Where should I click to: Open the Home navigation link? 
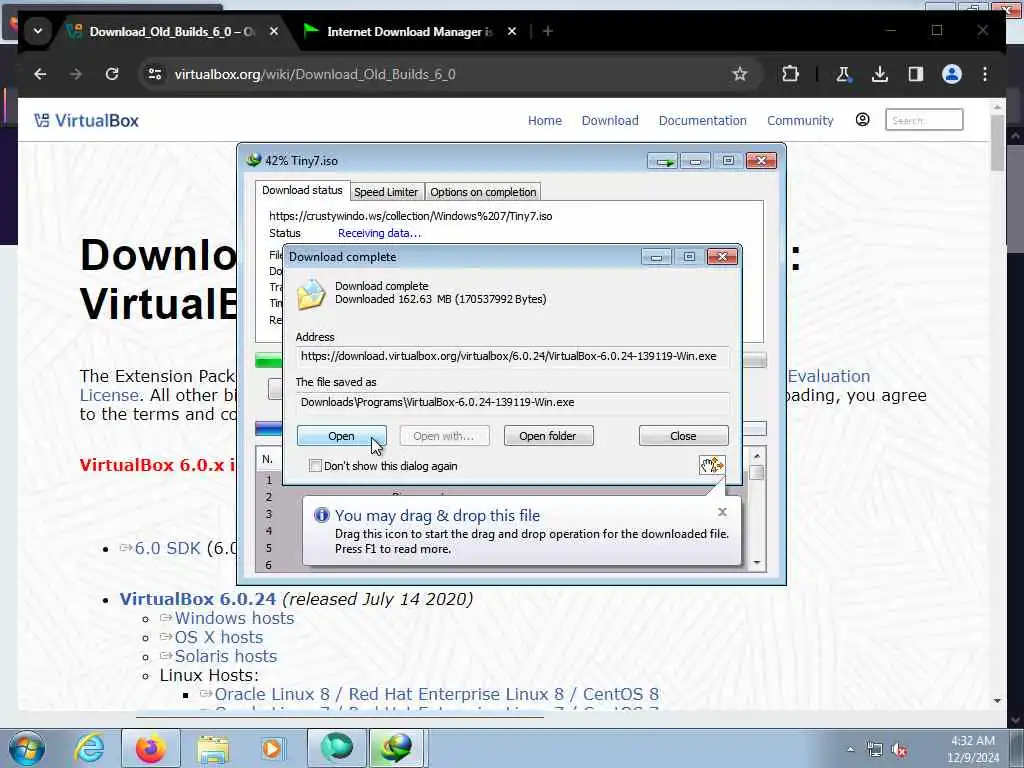point(545,121)
